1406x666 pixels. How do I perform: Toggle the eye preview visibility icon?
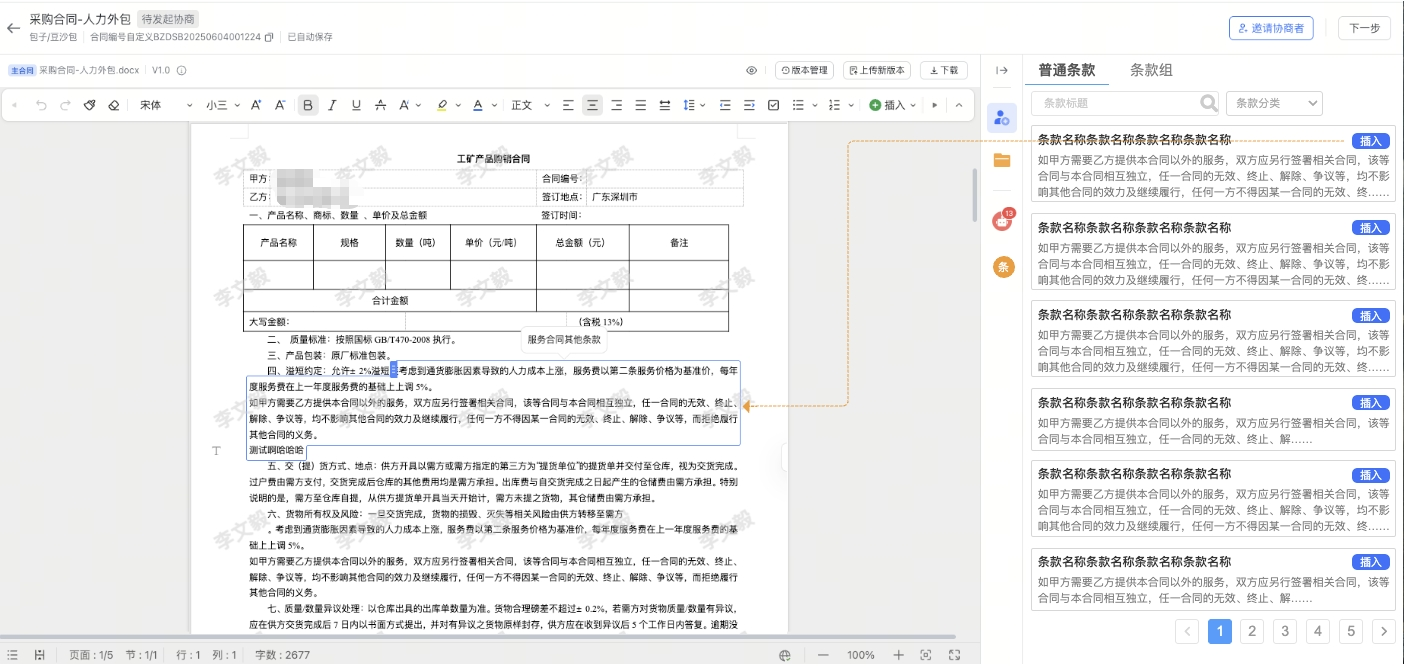[752, 70]
